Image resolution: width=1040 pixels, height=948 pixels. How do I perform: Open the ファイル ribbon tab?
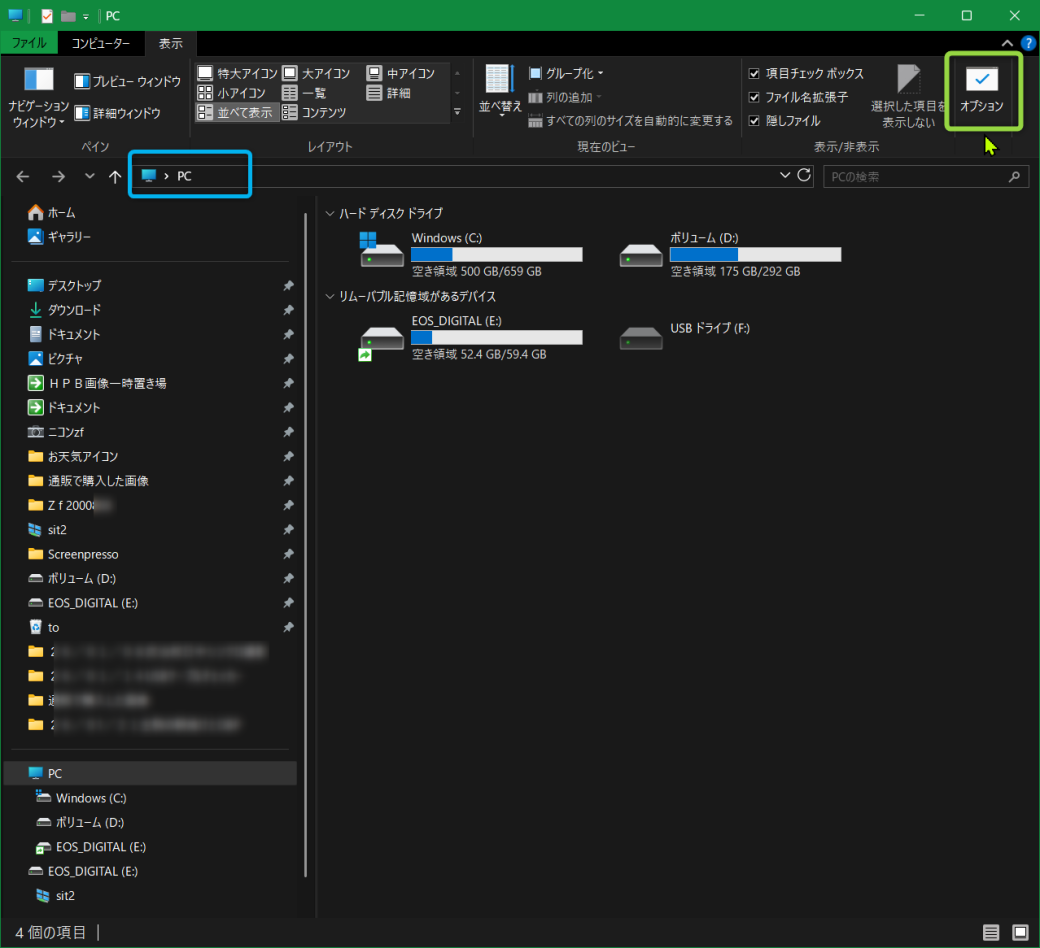[29, 44]
